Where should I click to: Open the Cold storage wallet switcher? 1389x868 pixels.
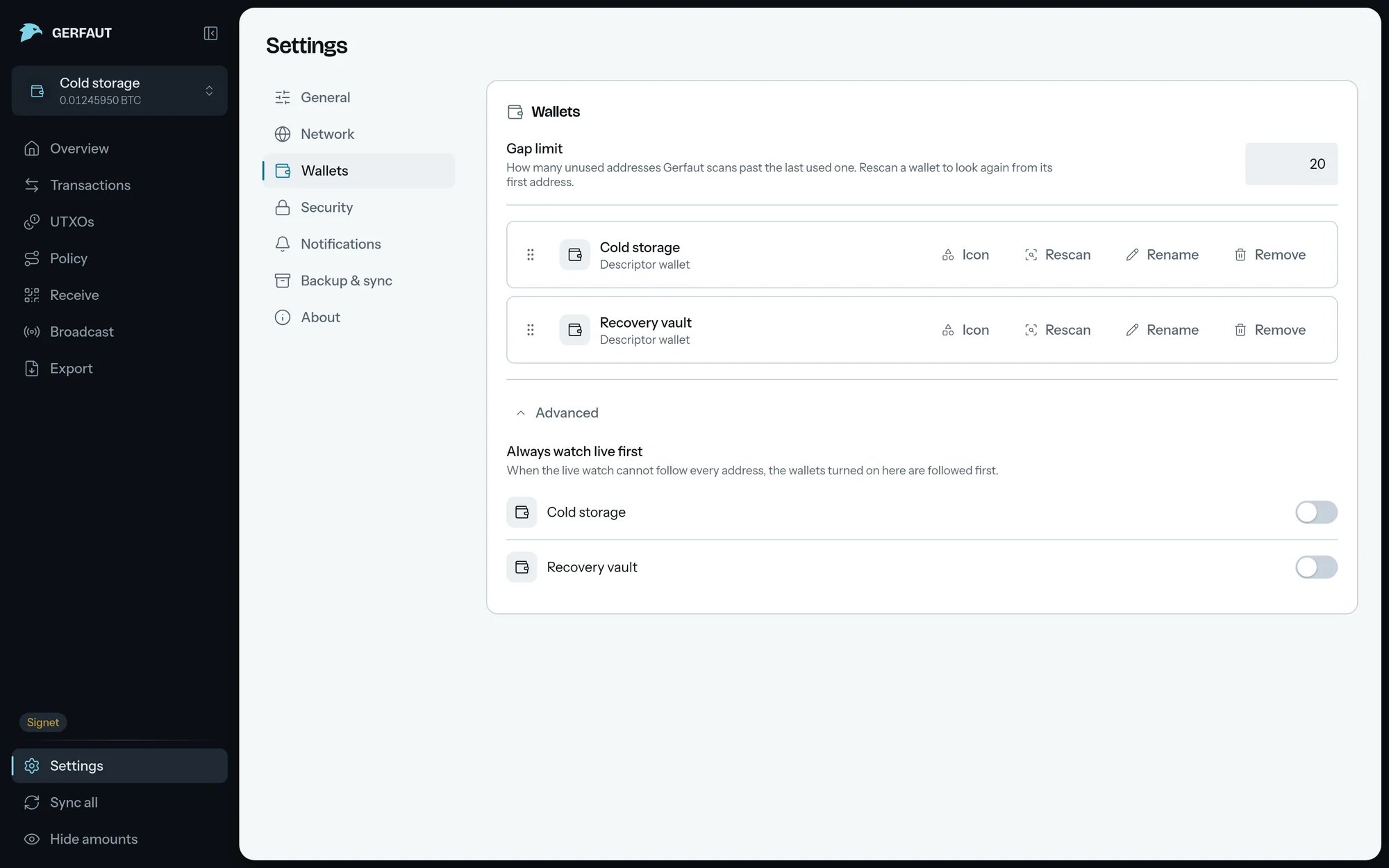(119, 90)
